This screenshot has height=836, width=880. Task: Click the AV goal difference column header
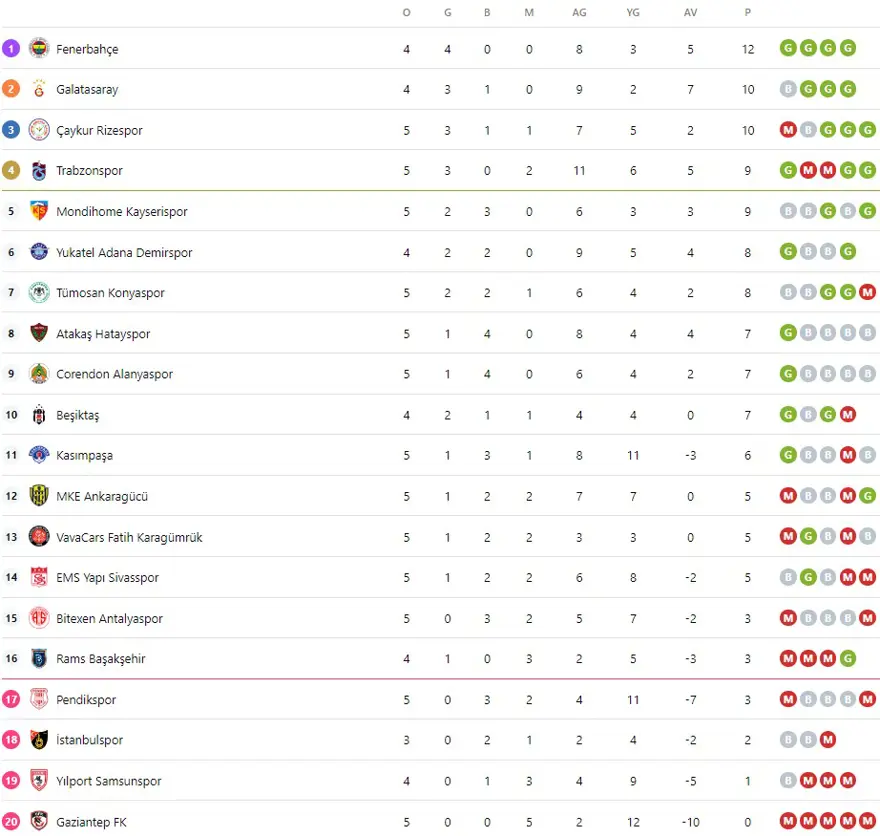pyautogui.click(x=690, y=12)
